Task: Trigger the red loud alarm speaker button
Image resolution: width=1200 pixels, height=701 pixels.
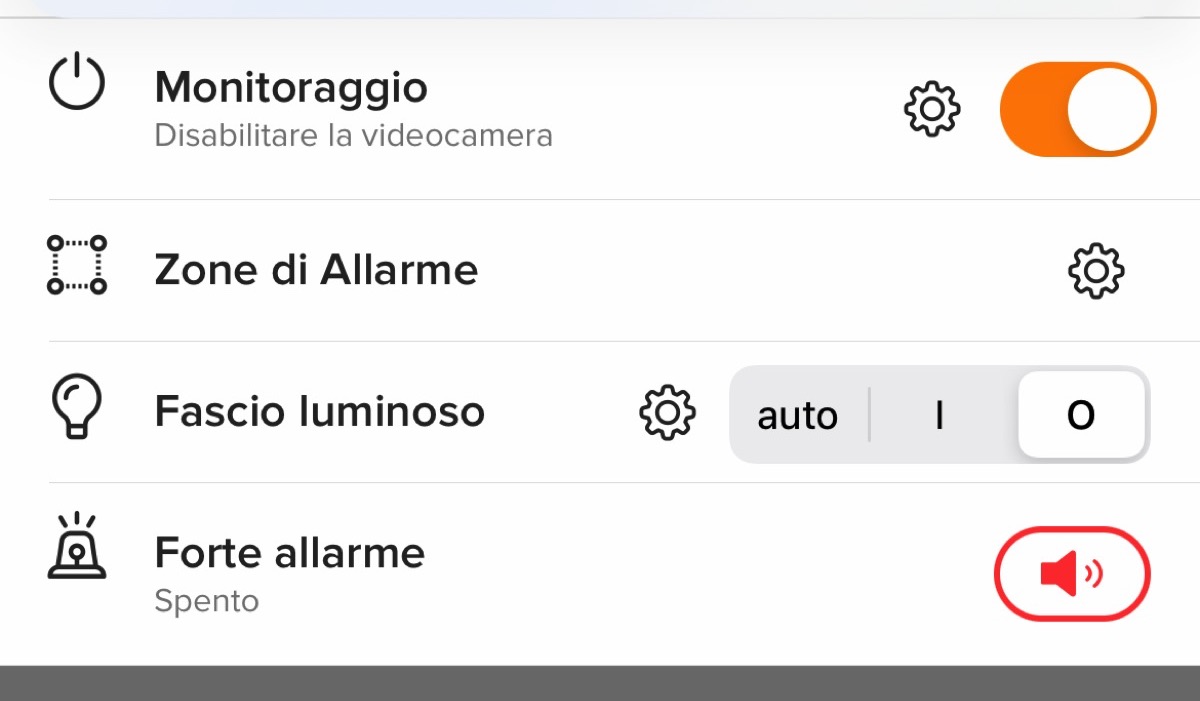Action: click(x=1072, y=574)
